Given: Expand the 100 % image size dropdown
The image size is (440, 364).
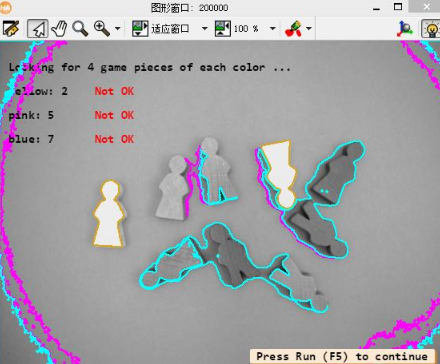Looking at the screenshot, I should [273, 29].
